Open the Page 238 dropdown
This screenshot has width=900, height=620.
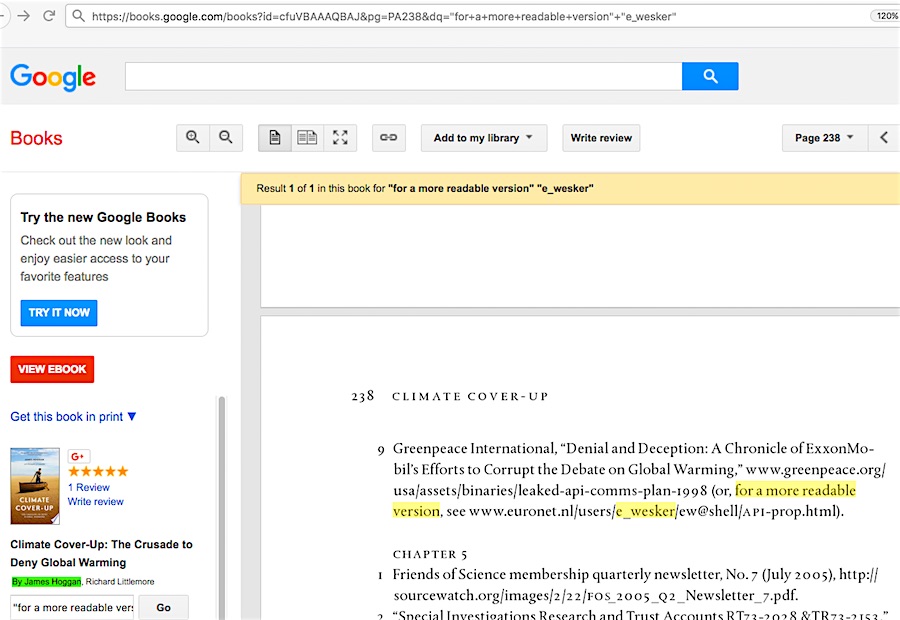(824, 138)
